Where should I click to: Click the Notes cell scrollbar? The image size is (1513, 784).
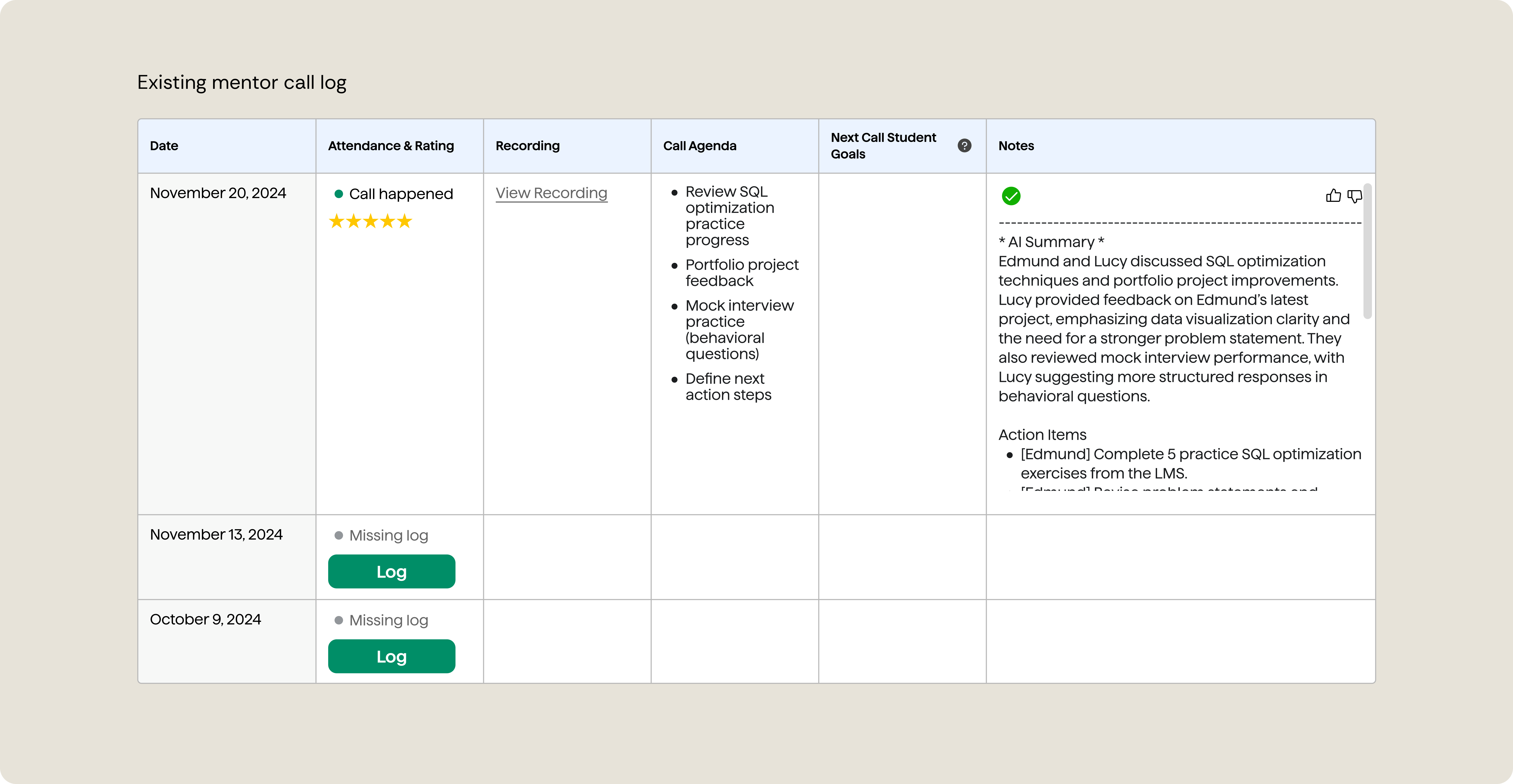pyautogui.click(x=1367, y=251)
